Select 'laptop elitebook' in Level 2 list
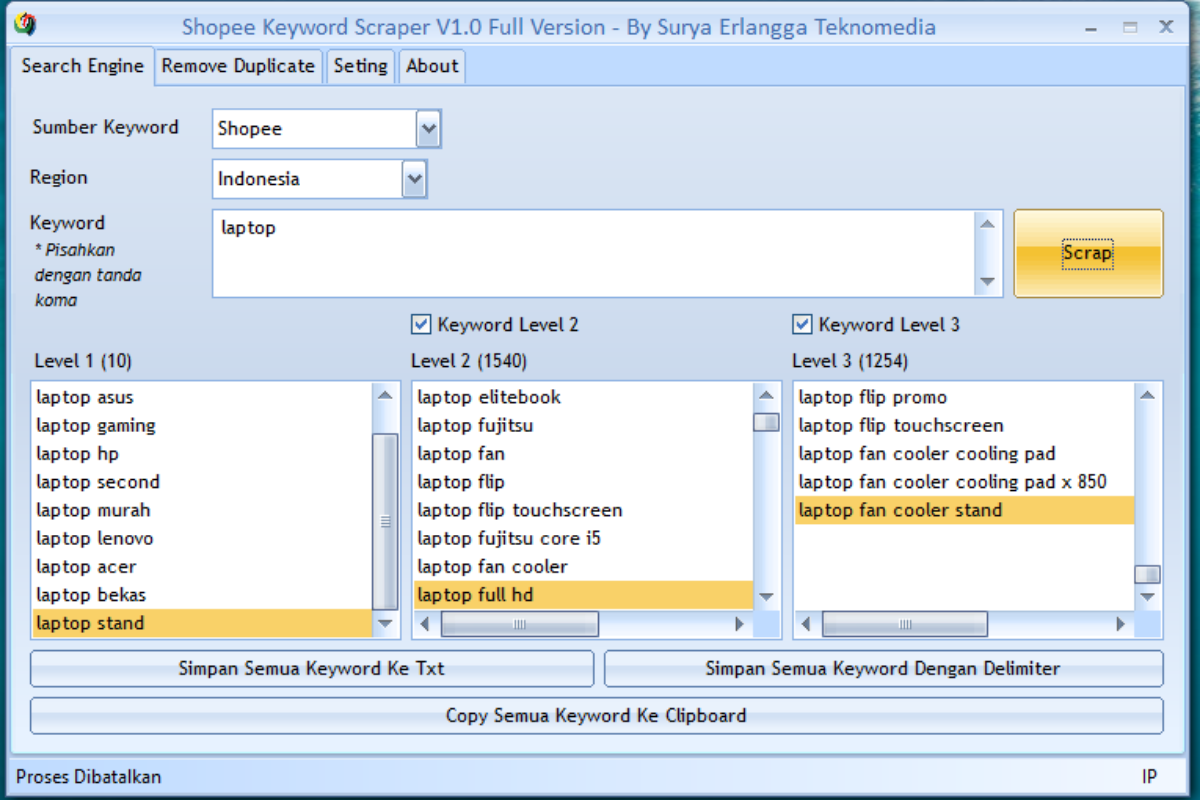Screen dimensions: 1200x800 tap(583, 397)
